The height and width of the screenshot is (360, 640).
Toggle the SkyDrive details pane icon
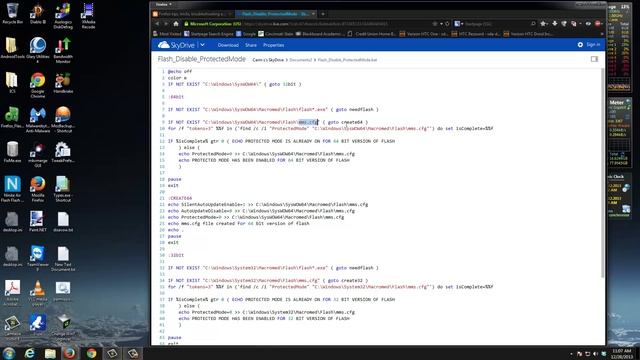pyautogui.click(x=594, y=59)
